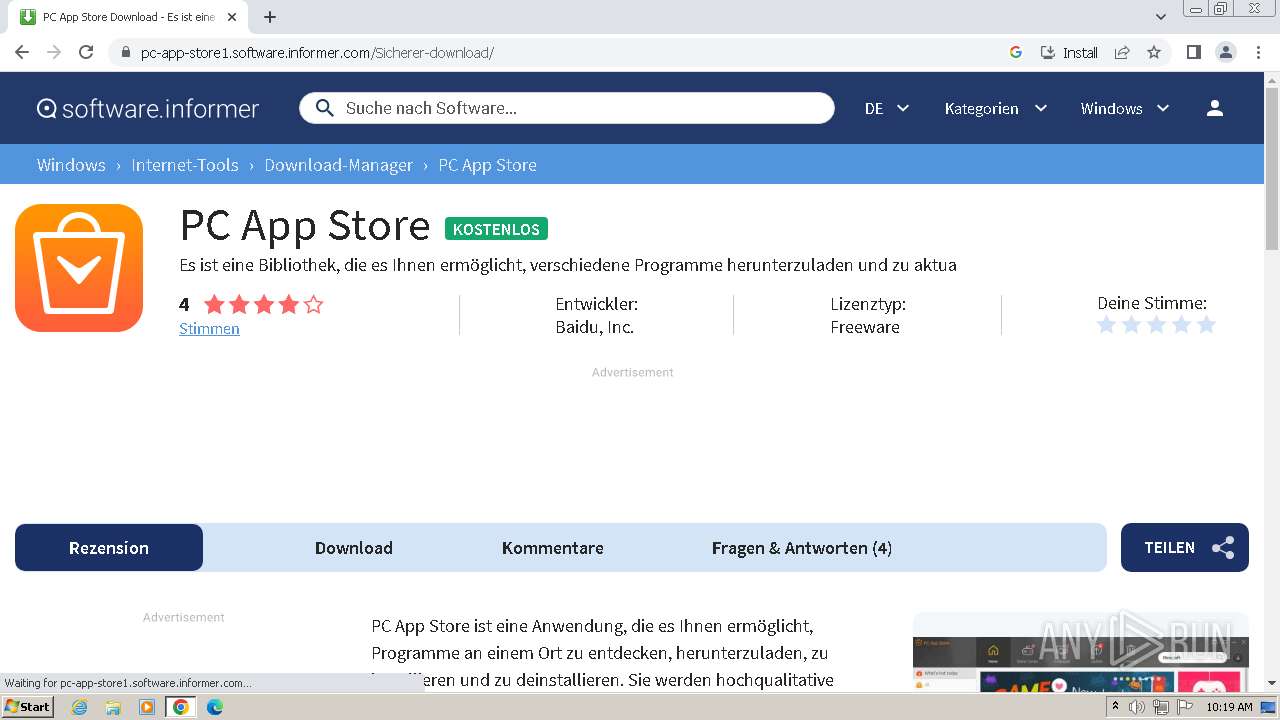Open media player taskbar icon
The width and height of the screenshot is (1280, 720).
pyautogui.click(x=147, y=707)
